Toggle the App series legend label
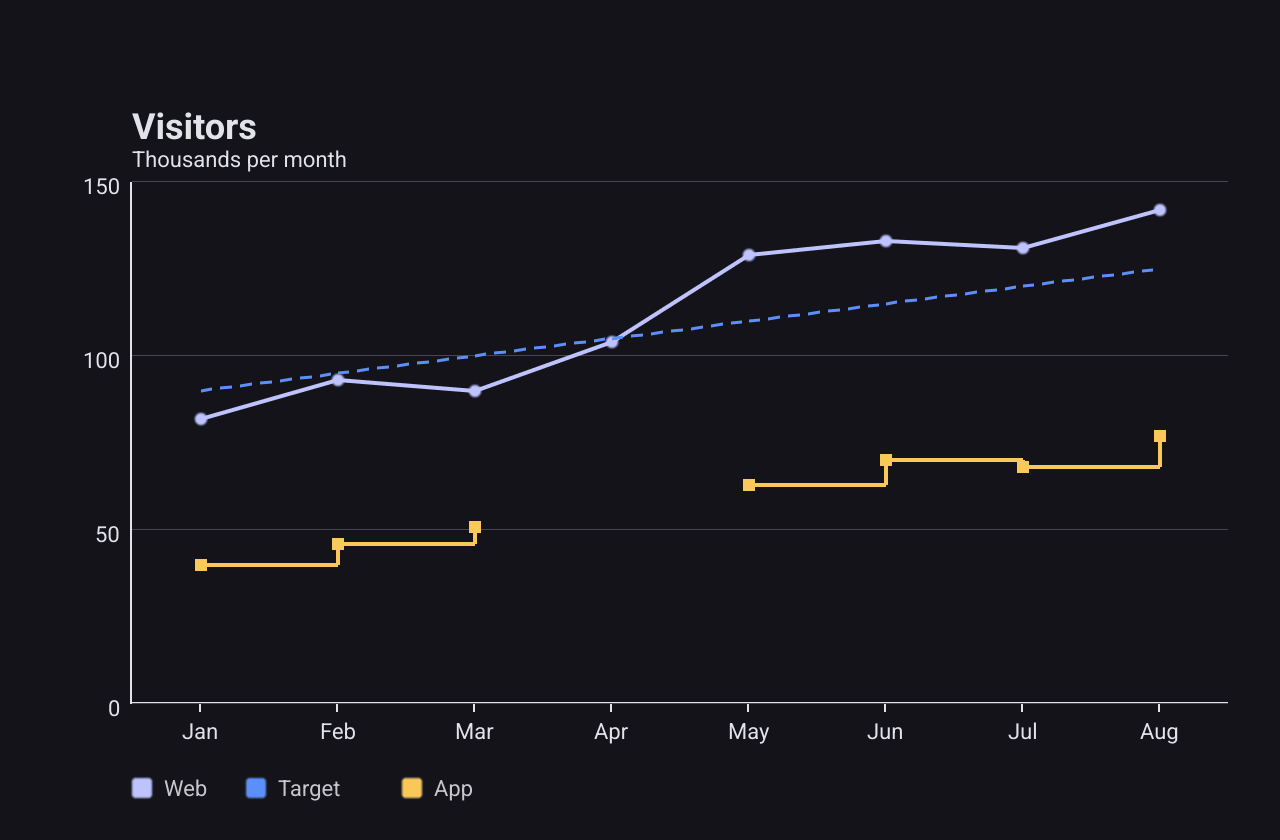Image resolution: width=1280 pixels, height=840 pixels. tap(453, 789)
